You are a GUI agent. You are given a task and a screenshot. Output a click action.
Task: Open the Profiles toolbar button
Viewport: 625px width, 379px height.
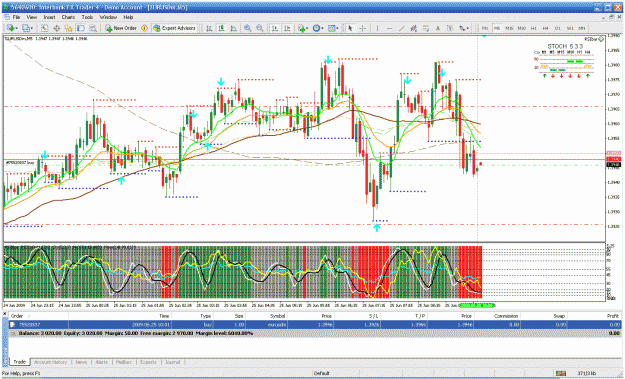[x=27, y=28]
